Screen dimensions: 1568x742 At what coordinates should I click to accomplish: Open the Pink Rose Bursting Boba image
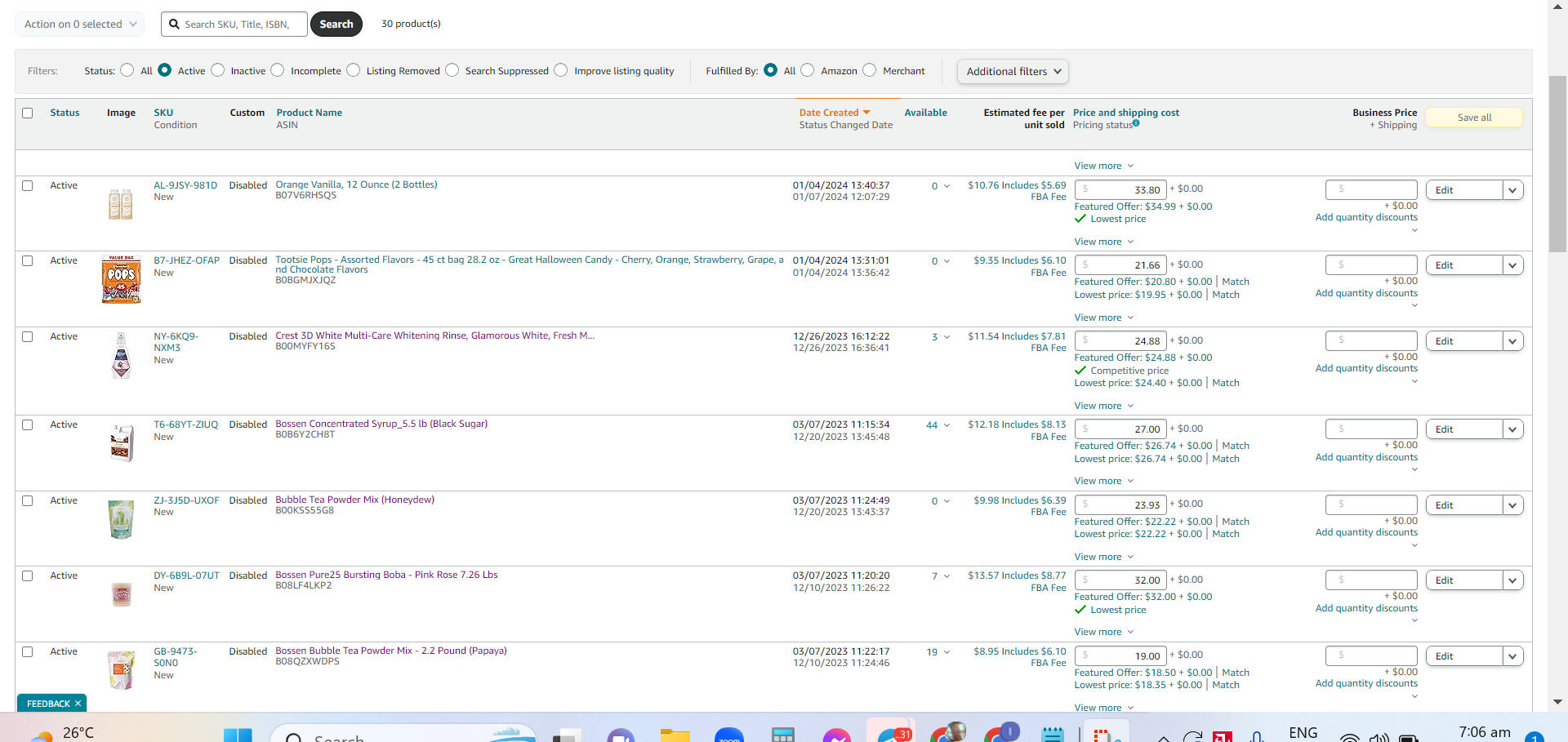(x=121, y=593)
